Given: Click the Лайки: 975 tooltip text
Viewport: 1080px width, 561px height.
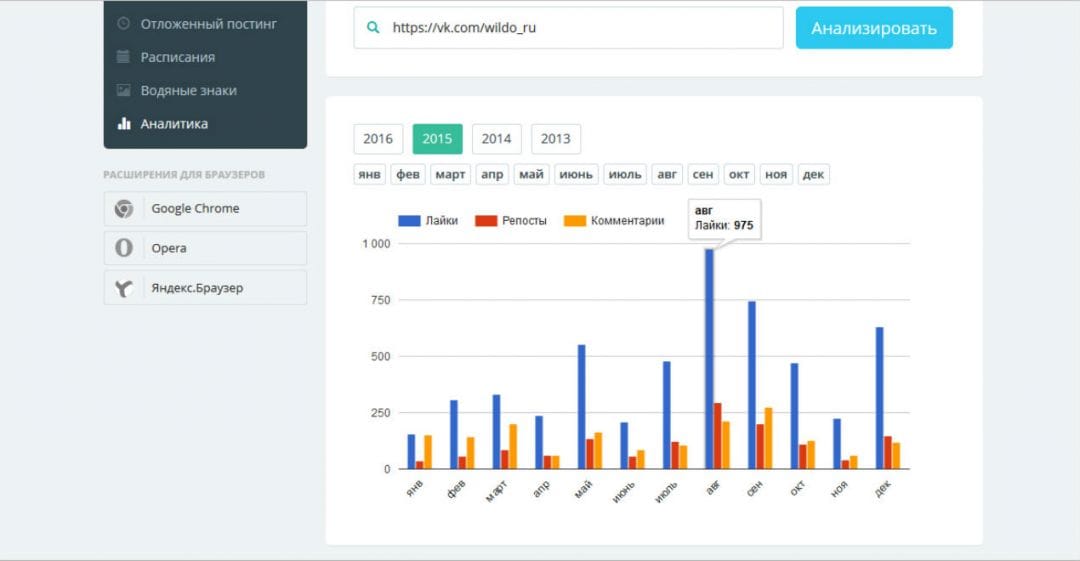Looking at the screenshot, I should coord(724,225).
